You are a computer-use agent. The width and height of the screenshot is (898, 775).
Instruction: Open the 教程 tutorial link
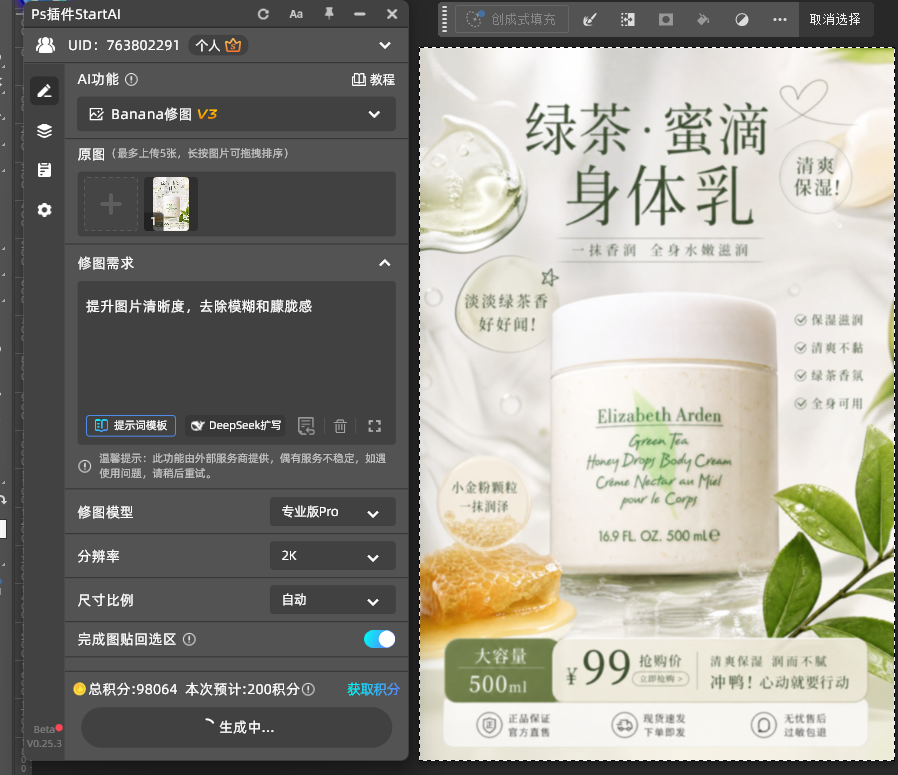[373, 80]
